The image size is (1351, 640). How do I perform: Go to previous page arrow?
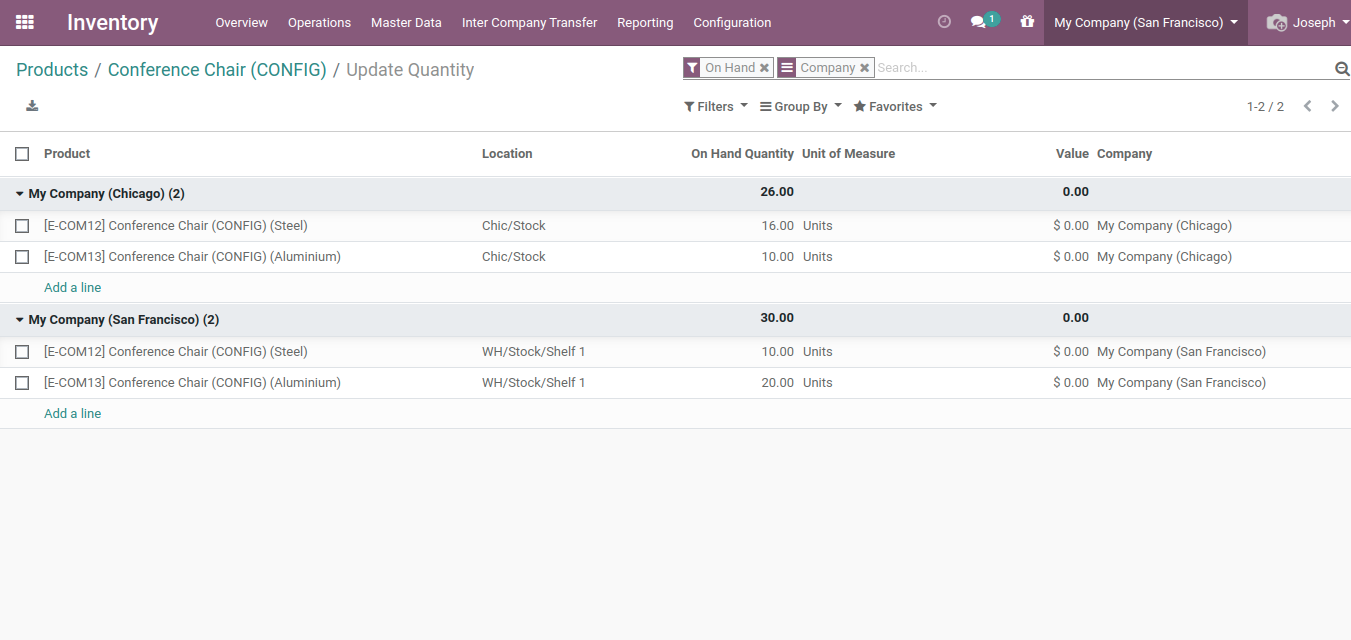tap(1307, 106)
